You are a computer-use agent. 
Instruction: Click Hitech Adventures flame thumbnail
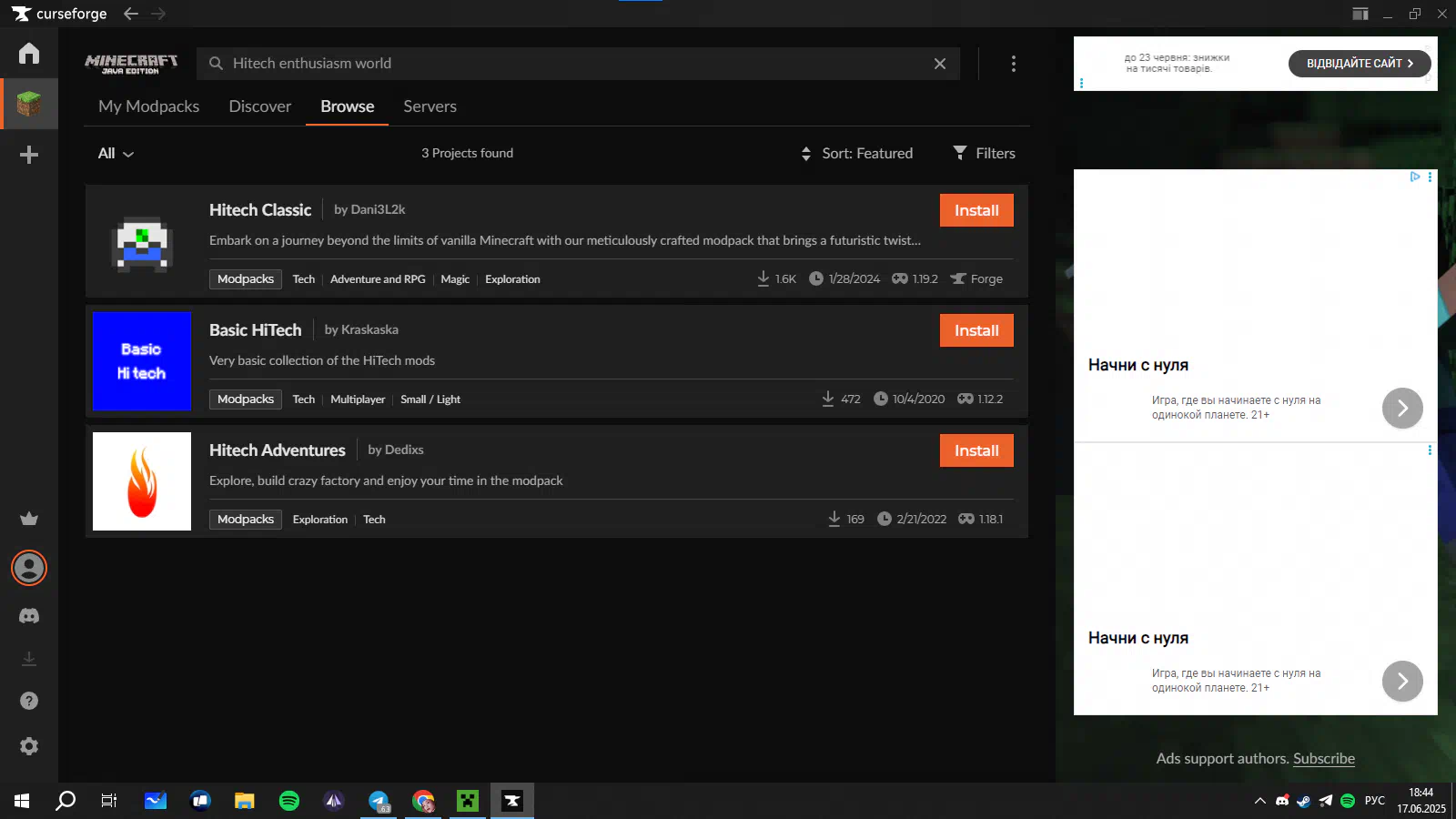[x=142, y=481]
